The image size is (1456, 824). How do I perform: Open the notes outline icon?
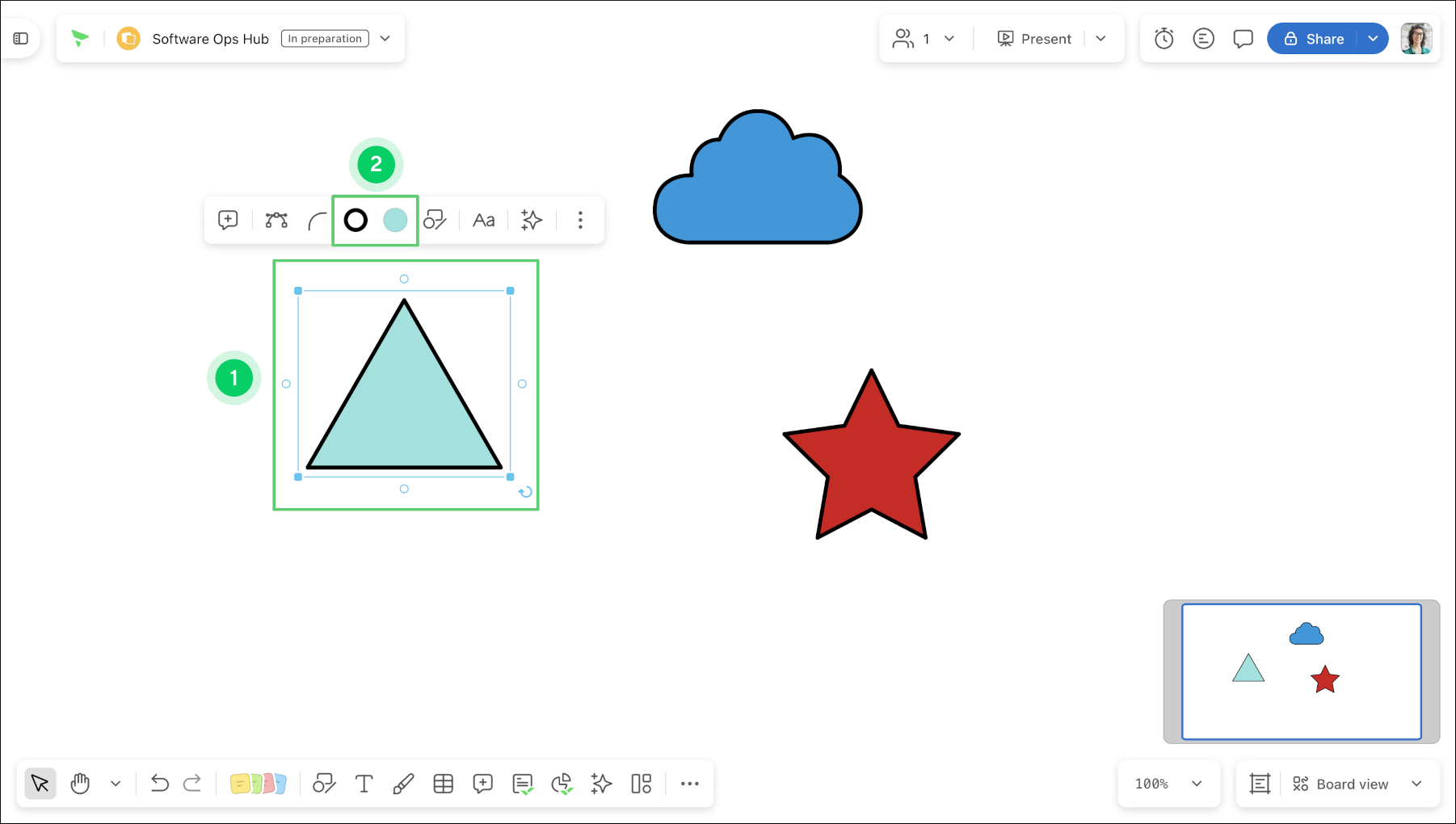1203,39
